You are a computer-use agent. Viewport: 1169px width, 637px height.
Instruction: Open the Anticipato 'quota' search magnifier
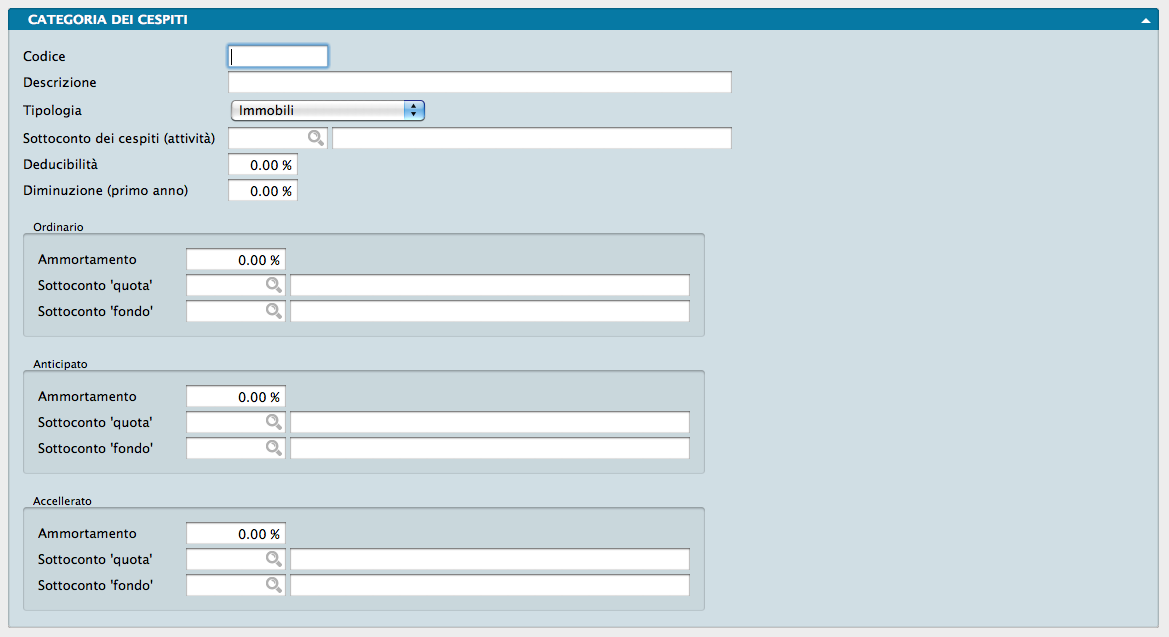(273, 422)
